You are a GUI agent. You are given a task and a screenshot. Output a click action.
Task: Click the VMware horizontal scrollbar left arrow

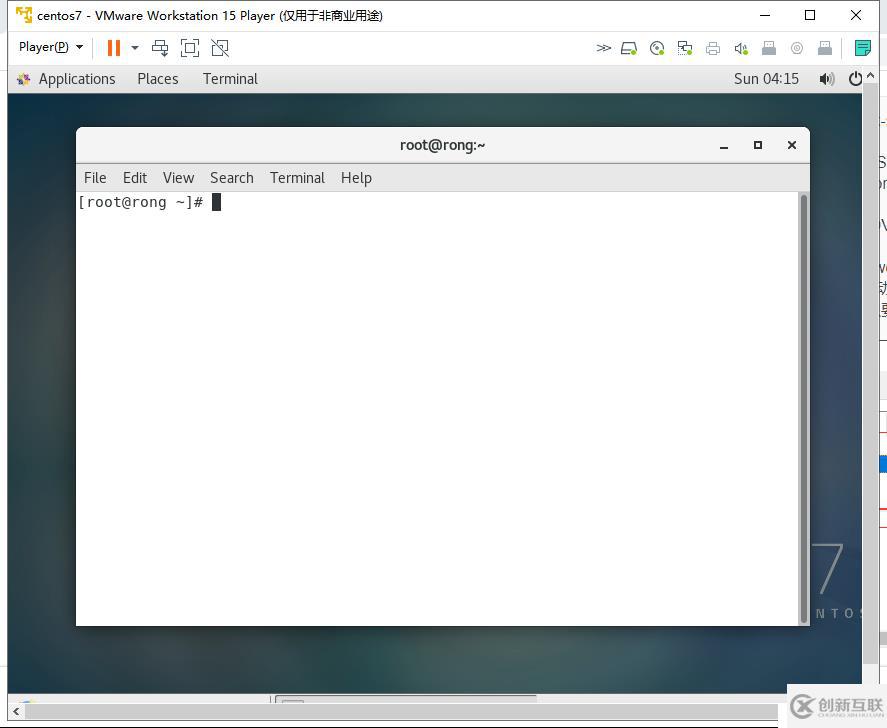(16, 712)
